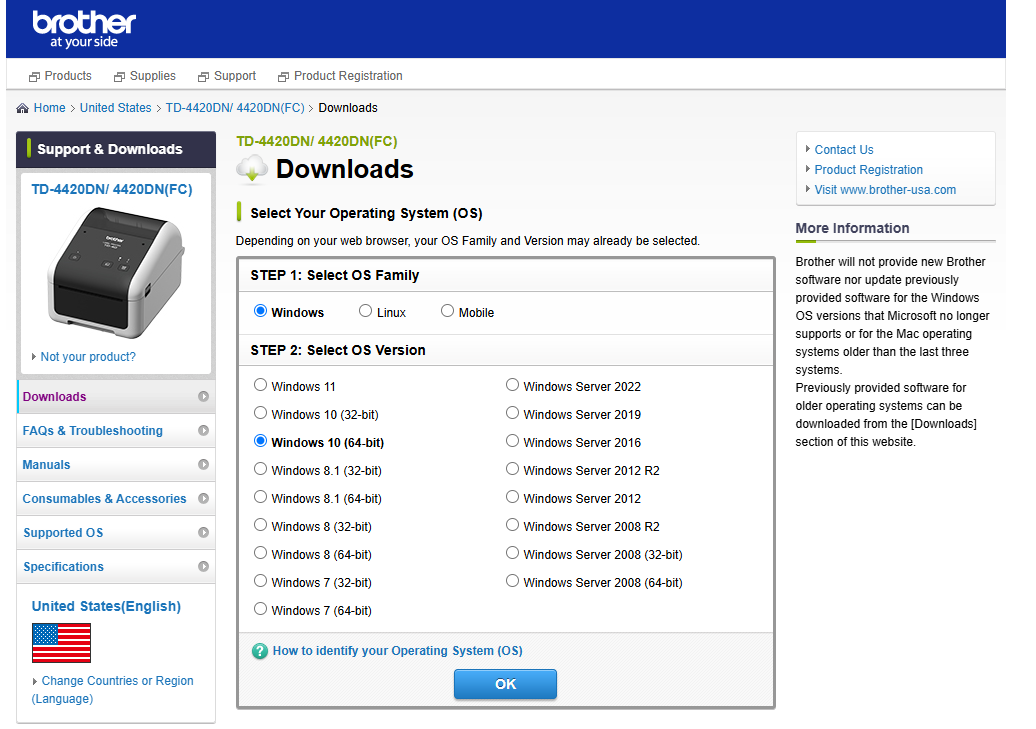Choose Windows 11 radio button
This screenshot has height=729, width=1036.
[x=260, y=385]
